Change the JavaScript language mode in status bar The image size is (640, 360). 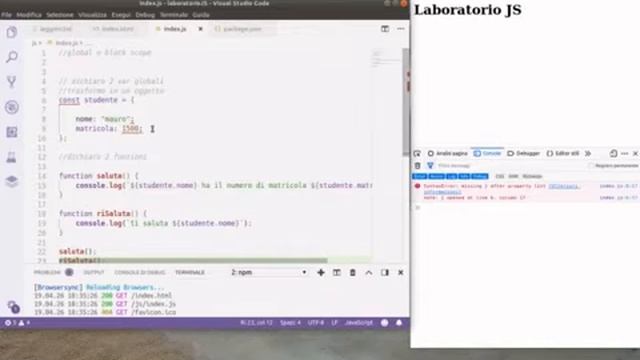click(x=359, y=322)
